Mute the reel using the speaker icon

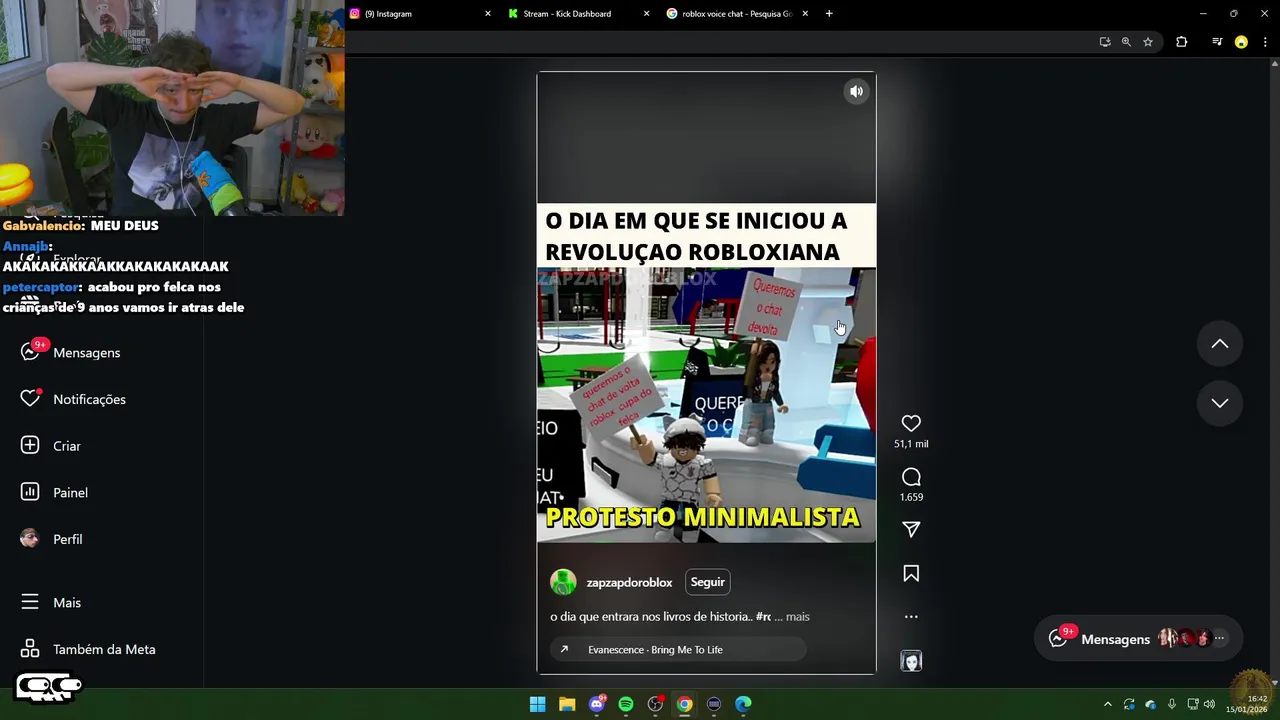click(x=856, y=91)
